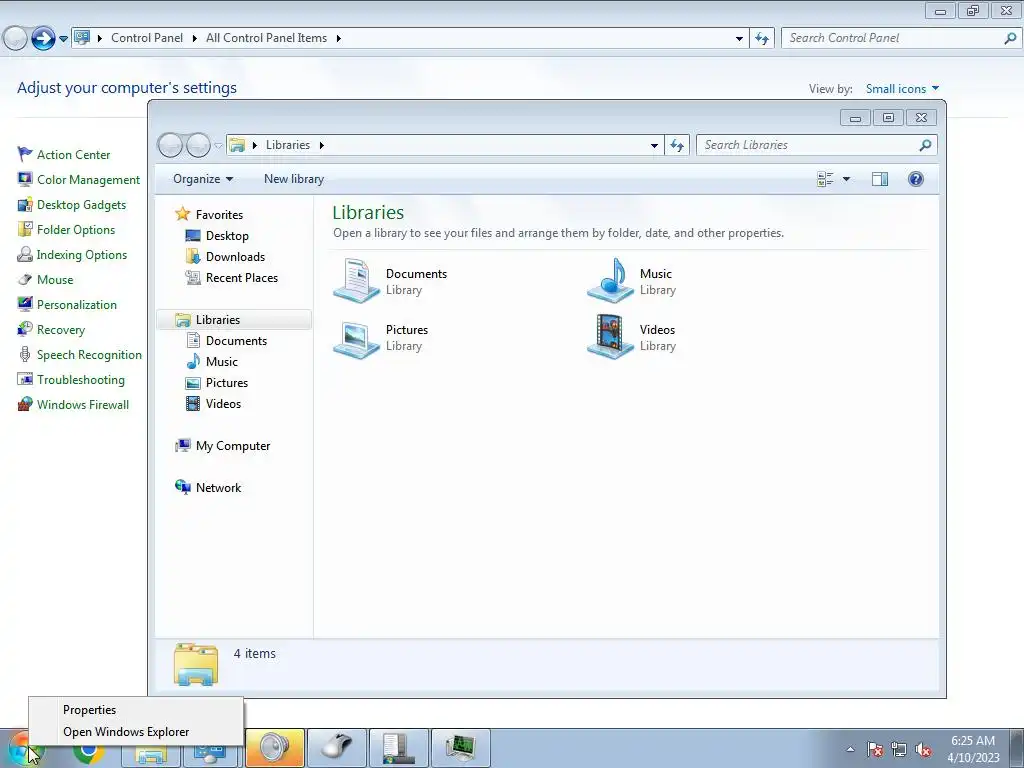The image size is (1024, 768).
Task: Toggle the preview pane button
Action: click(880, 179)
